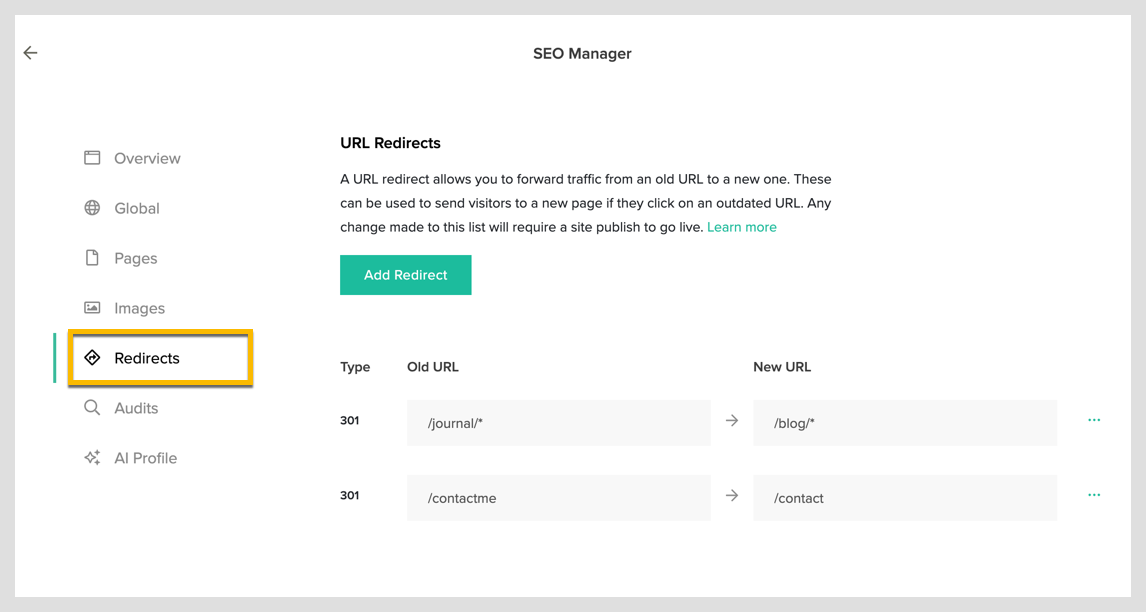This screenshot has width=1146, height=612.
Task: Click the Audits magnifier icon
Action: [92, 408]
